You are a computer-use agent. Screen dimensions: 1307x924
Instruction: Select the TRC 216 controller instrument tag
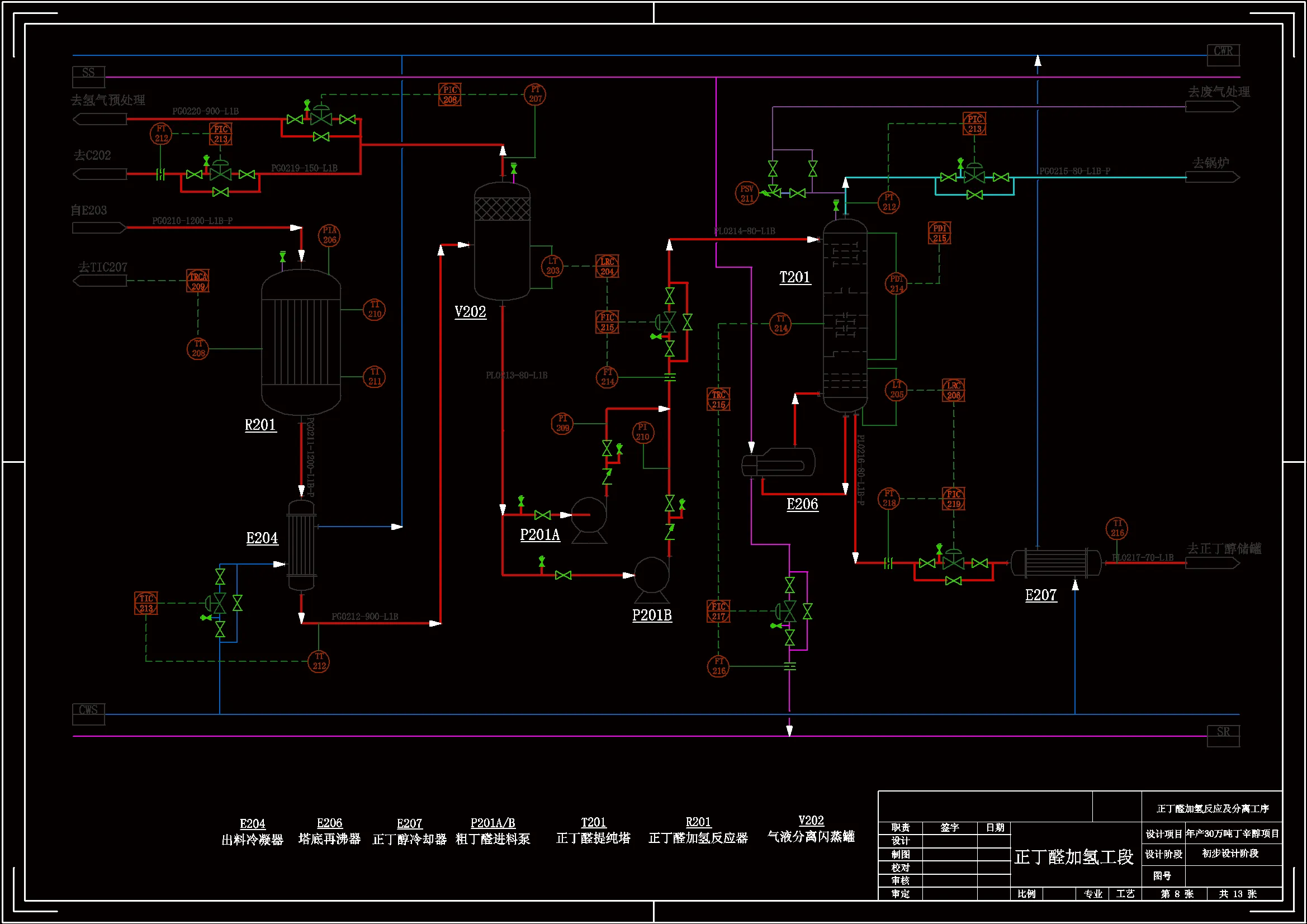point(718,399)
